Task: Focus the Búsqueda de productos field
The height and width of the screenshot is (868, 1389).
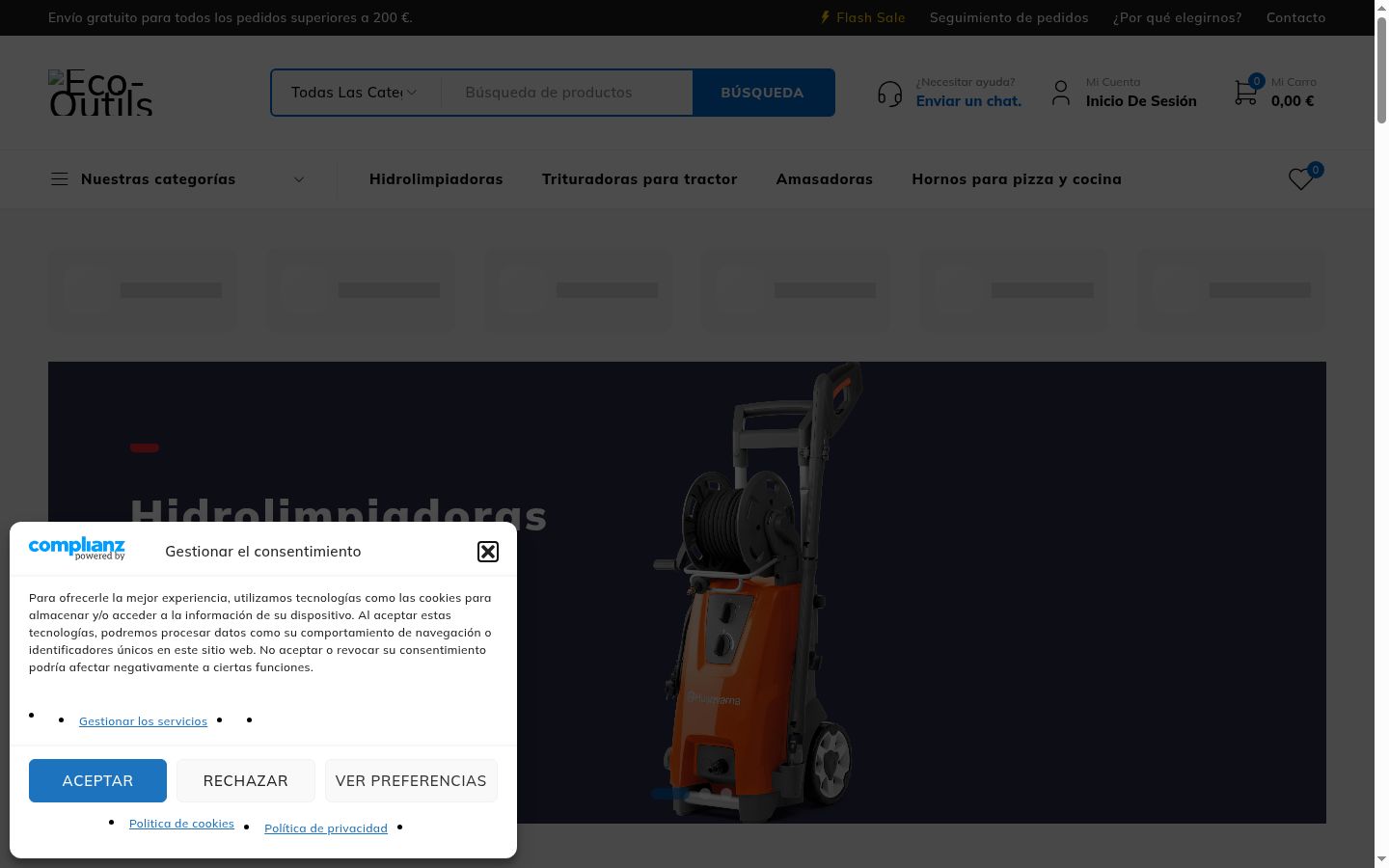Action: [x=567, y=93]
